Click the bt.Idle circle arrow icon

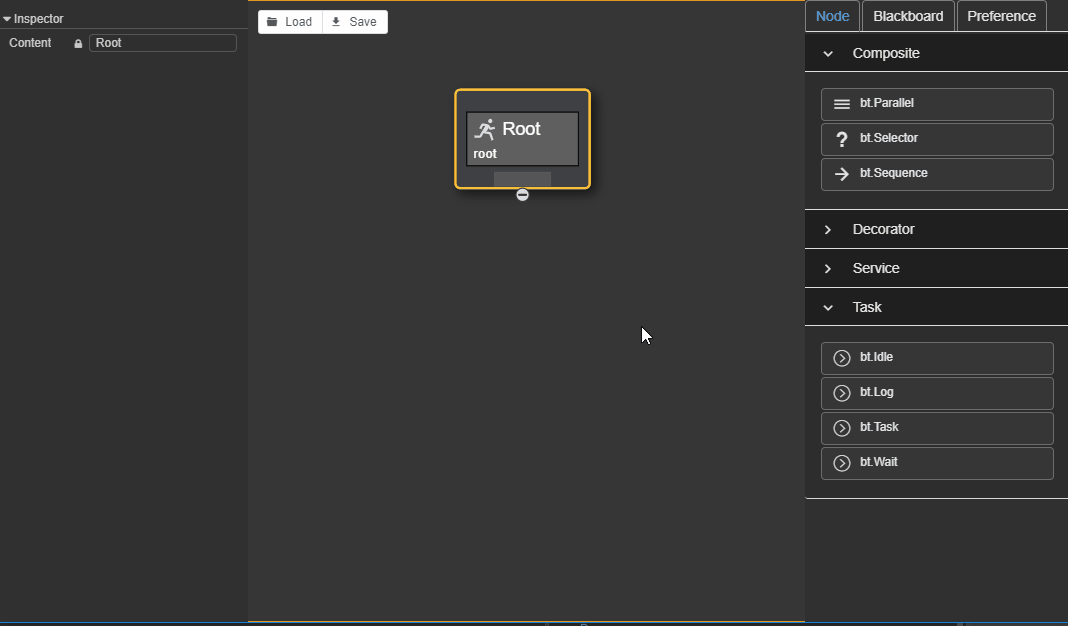(x=842, y=358)
